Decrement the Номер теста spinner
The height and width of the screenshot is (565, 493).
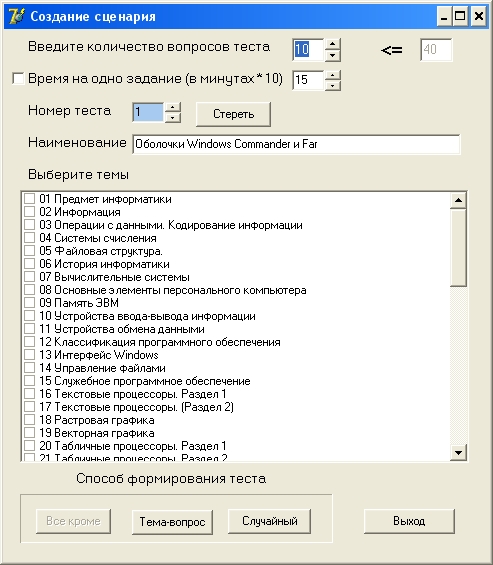pyautogui.click(x=173, y=117)
